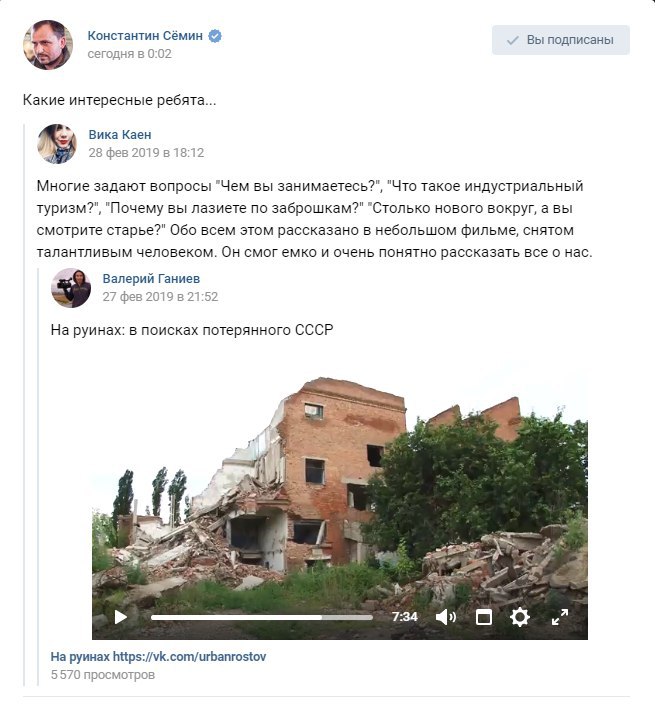Image resolution: width=655 pixels, height=706 pixels.
Task: Open the Валерий Ганиев profile link
Action: (x=151, y=279)
